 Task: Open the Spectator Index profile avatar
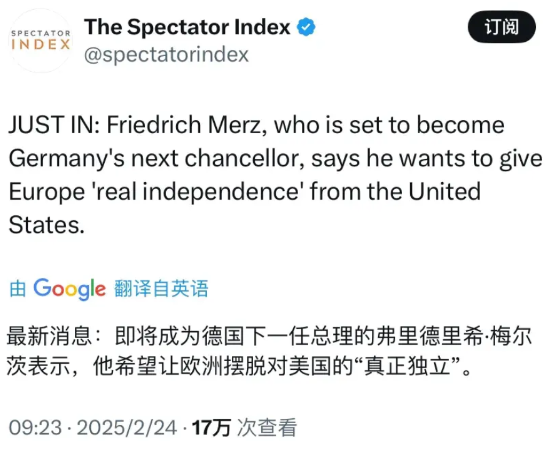pyautogui.click(x=40, y=41)
